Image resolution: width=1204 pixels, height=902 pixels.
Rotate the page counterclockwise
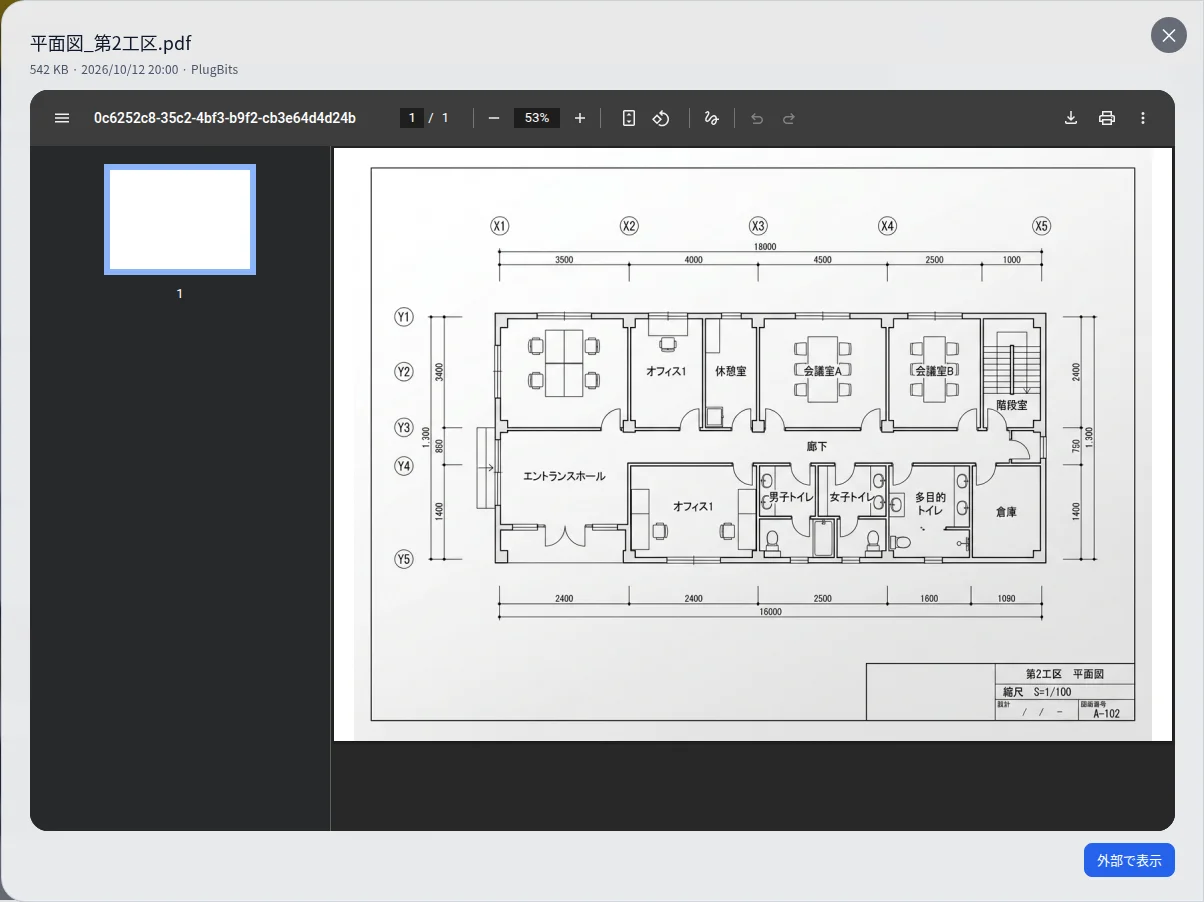pyautogui.click(x=661, y=118)
